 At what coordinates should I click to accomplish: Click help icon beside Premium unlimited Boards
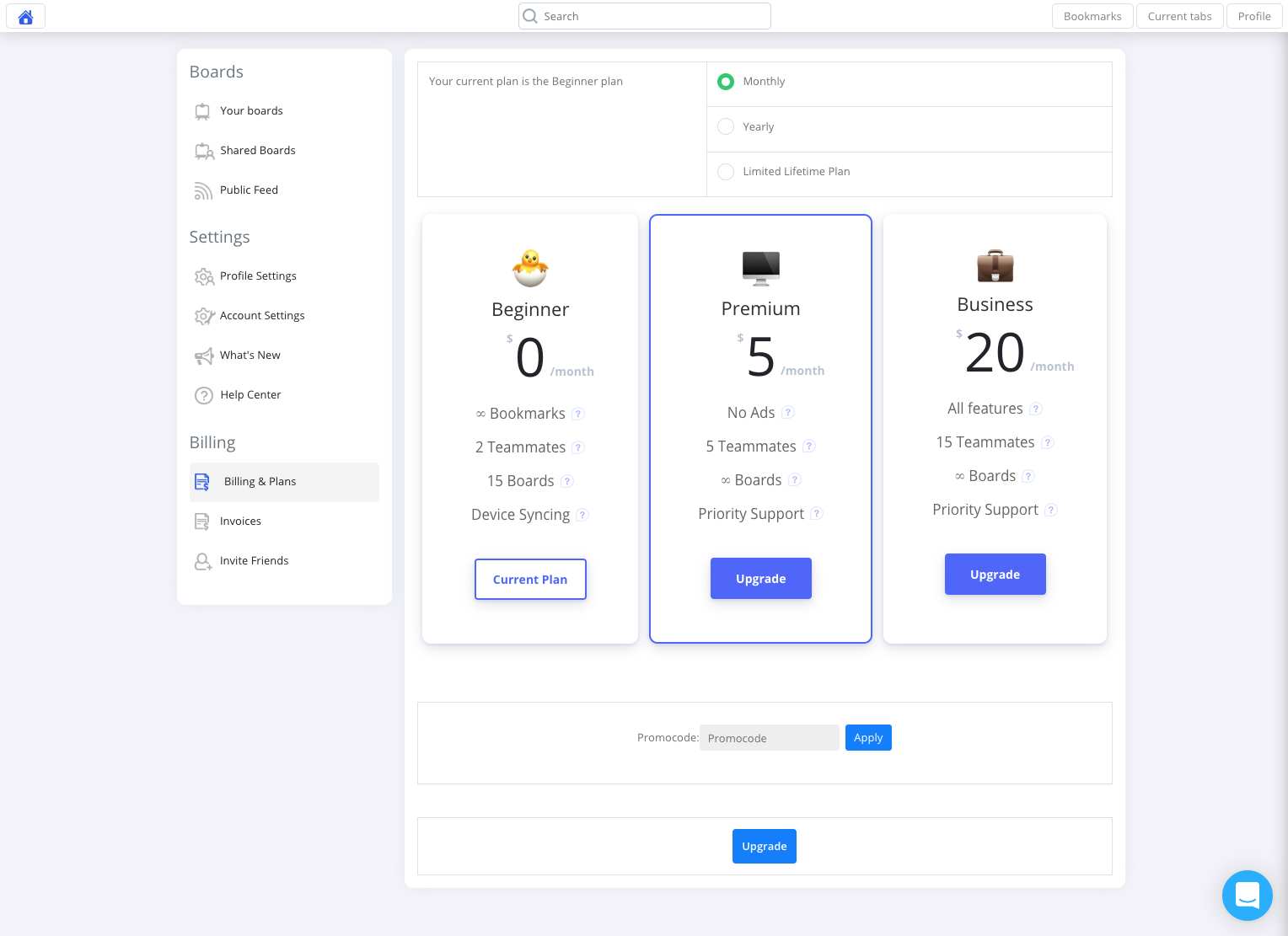point(795,480)
